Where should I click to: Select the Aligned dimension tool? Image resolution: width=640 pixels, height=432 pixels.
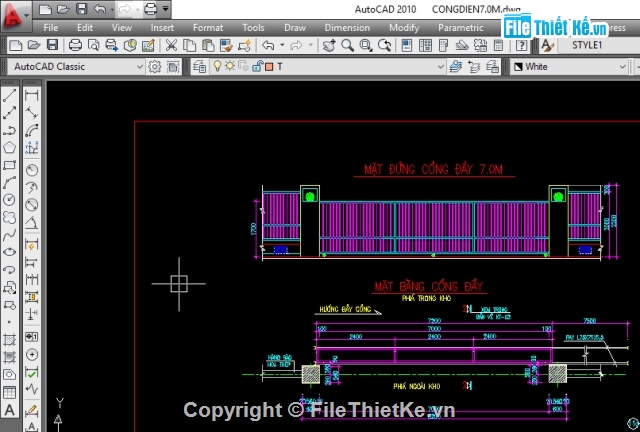click(31, 113)
